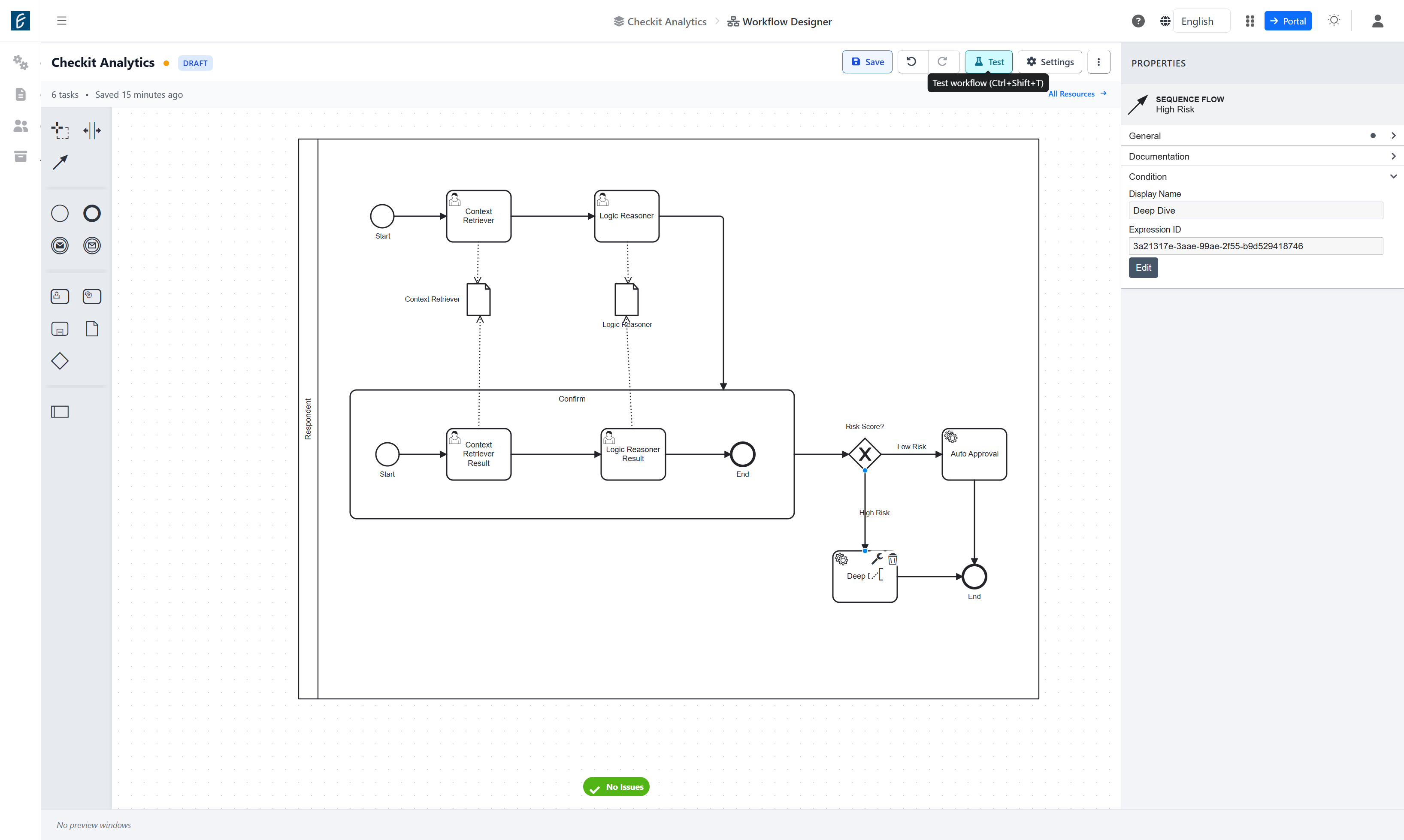This screenshot has height=840, width=1404.
Task: Open the English language selector
Action: coord(1201,21)
